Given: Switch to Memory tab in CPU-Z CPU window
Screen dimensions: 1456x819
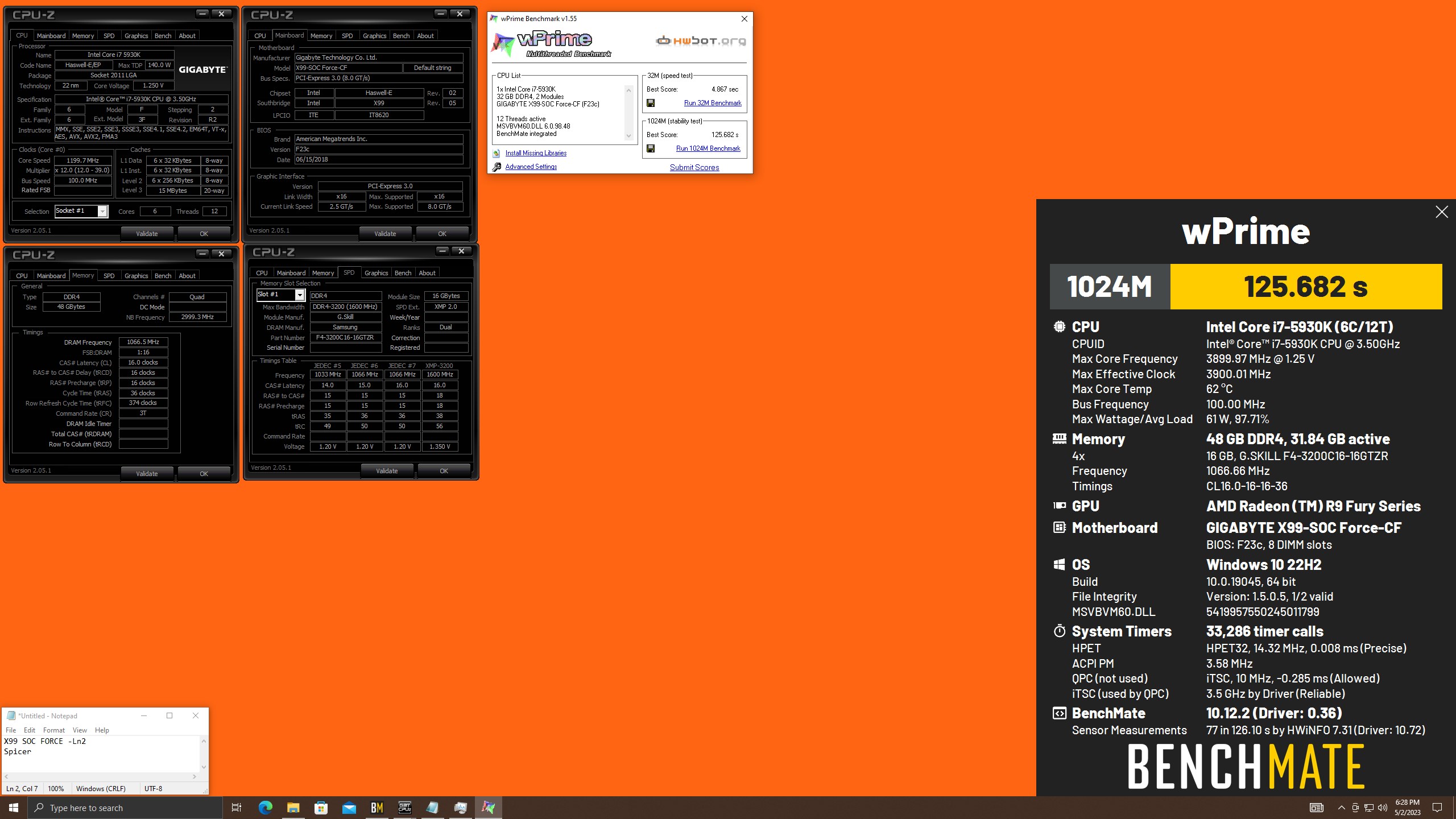Looking at the screenshot, I should pos(83,36).
